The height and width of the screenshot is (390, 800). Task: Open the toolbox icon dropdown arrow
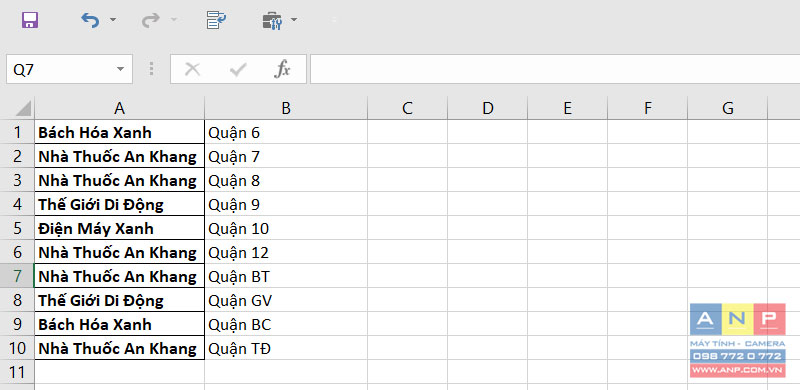pos(294,20)
